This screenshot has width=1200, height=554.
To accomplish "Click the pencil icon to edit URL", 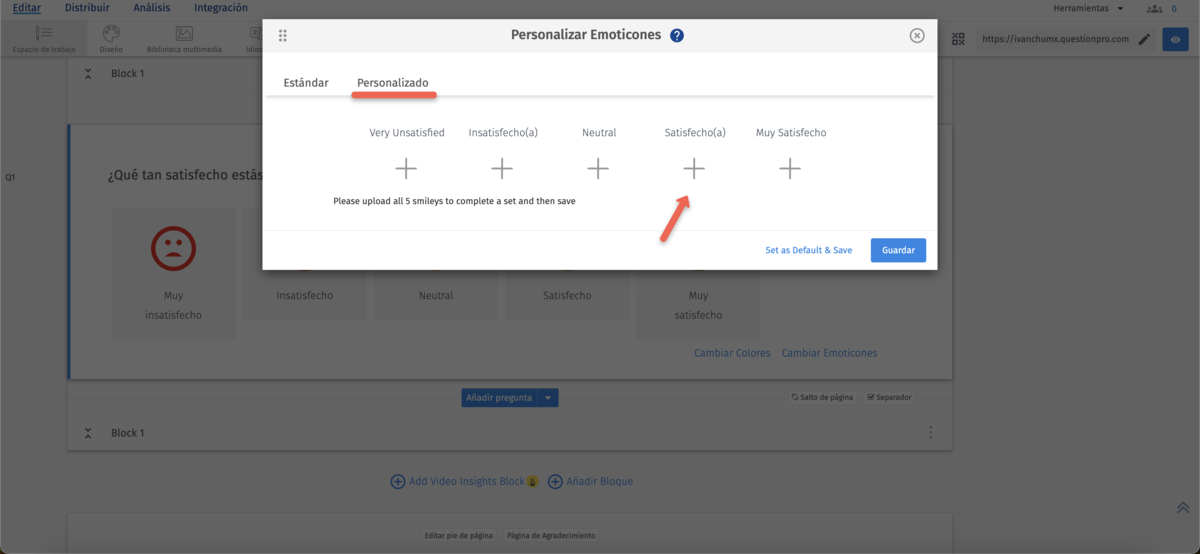I will pos(1144,39).
